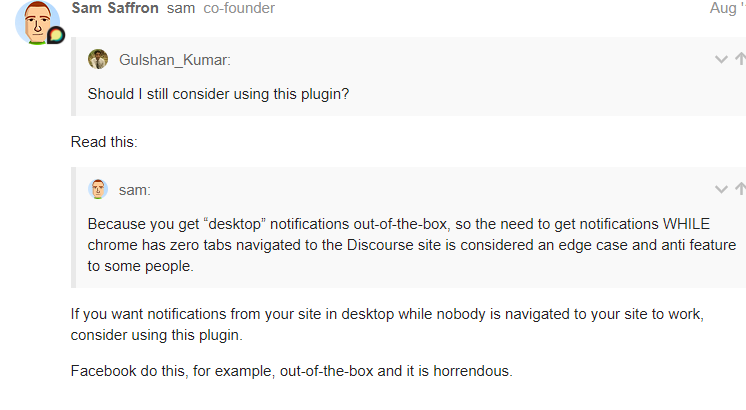The image size is (746, 410).
Task: Click the Gulshan_Kumar: quote title
Action: point(175,60)
